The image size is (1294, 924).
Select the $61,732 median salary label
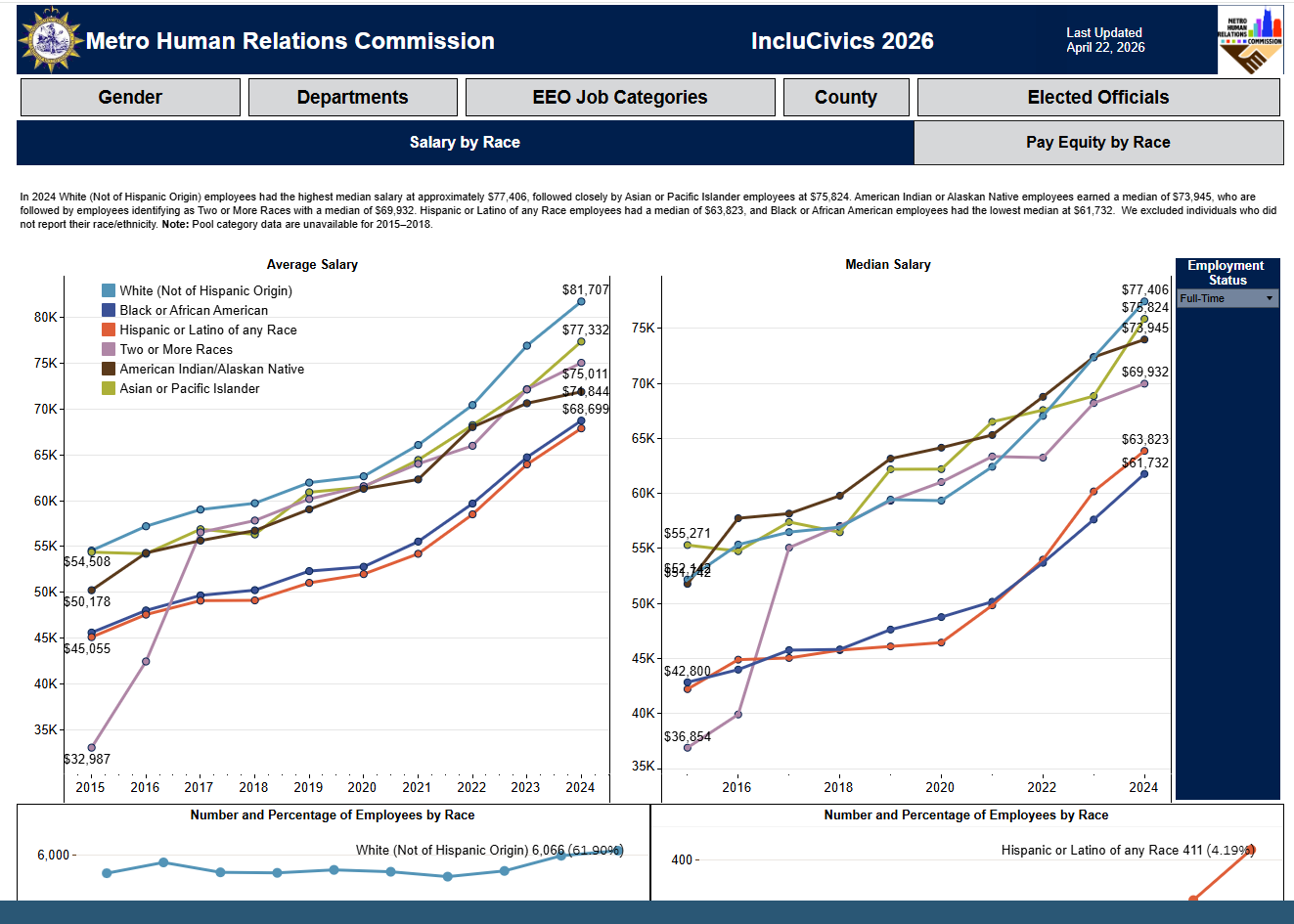[x=1145, y=463]
